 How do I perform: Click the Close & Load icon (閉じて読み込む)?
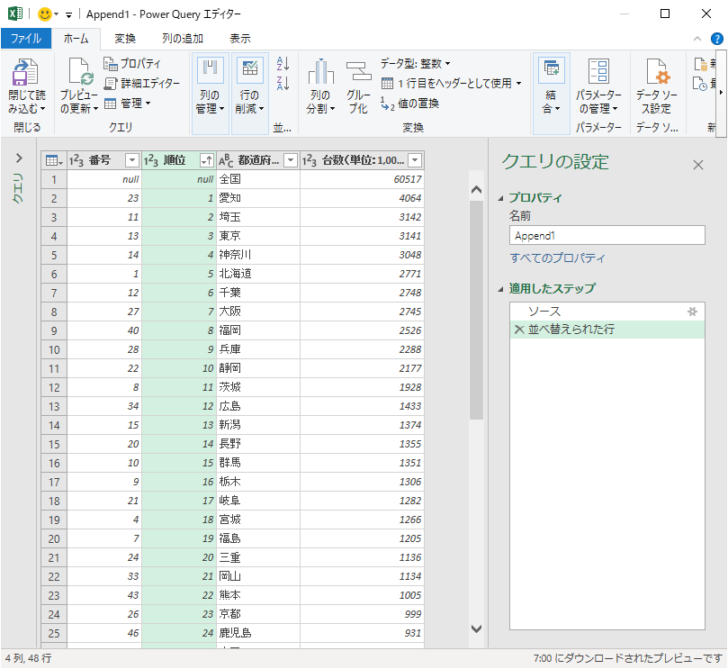pyautogui.click(x=27, y=73)
